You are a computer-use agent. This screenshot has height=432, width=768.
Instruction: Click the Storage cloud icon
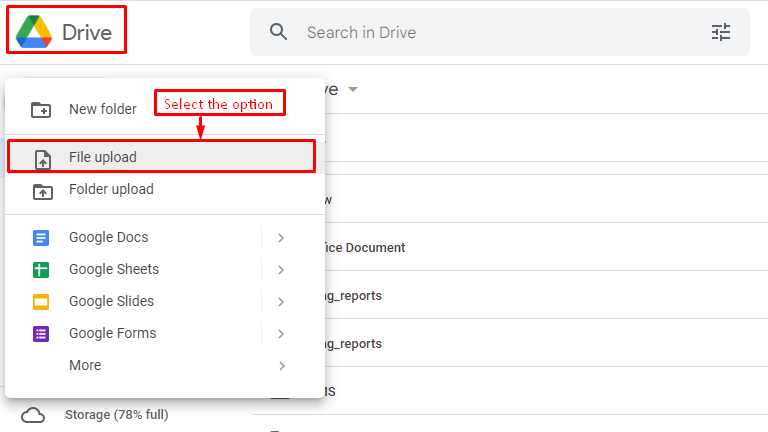(33, 415)
